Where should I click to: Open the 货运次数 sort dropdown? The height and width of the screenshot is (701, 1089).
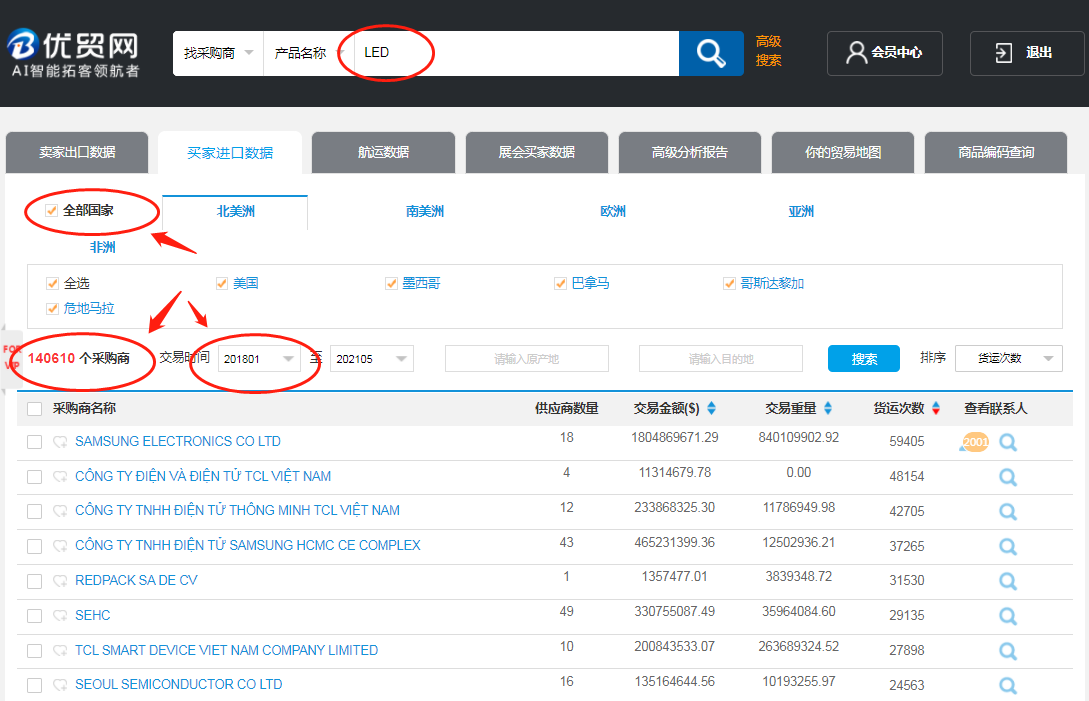pyautogui.click(x=1008, y=358)
